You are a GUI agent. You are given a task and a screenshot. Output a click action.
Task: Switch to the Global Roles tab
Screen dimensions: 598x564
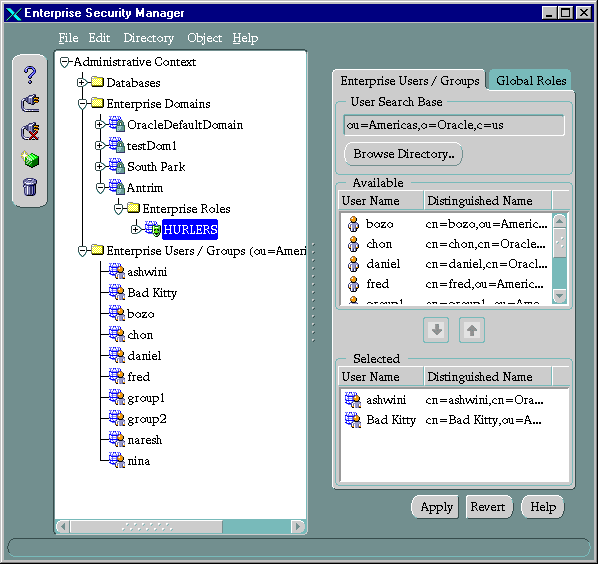(x=530, y=80)
